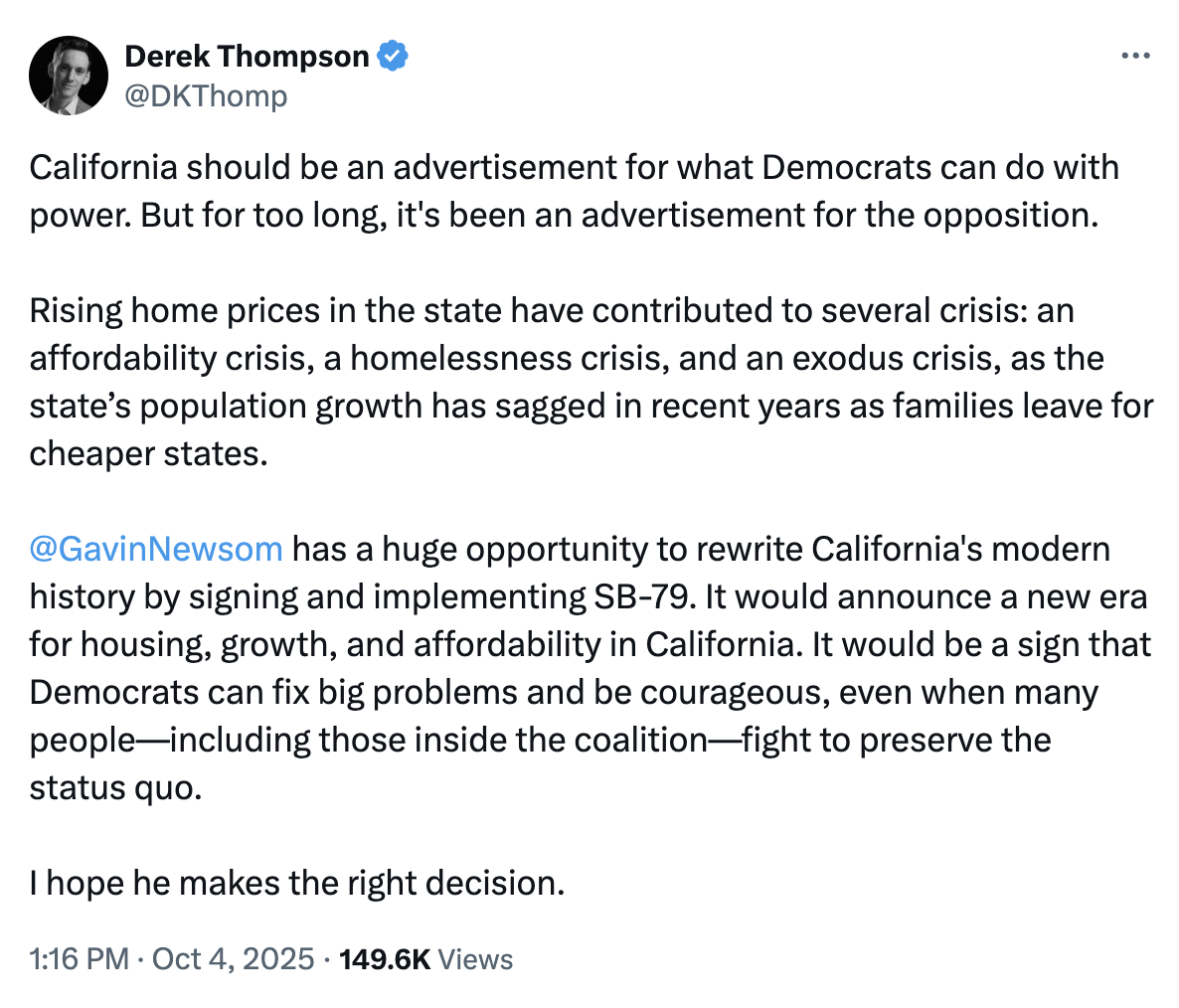Click the "I hope he makes the right decision" line
The width and height of the screenshot is (1179, 1008).
(297, 883)
